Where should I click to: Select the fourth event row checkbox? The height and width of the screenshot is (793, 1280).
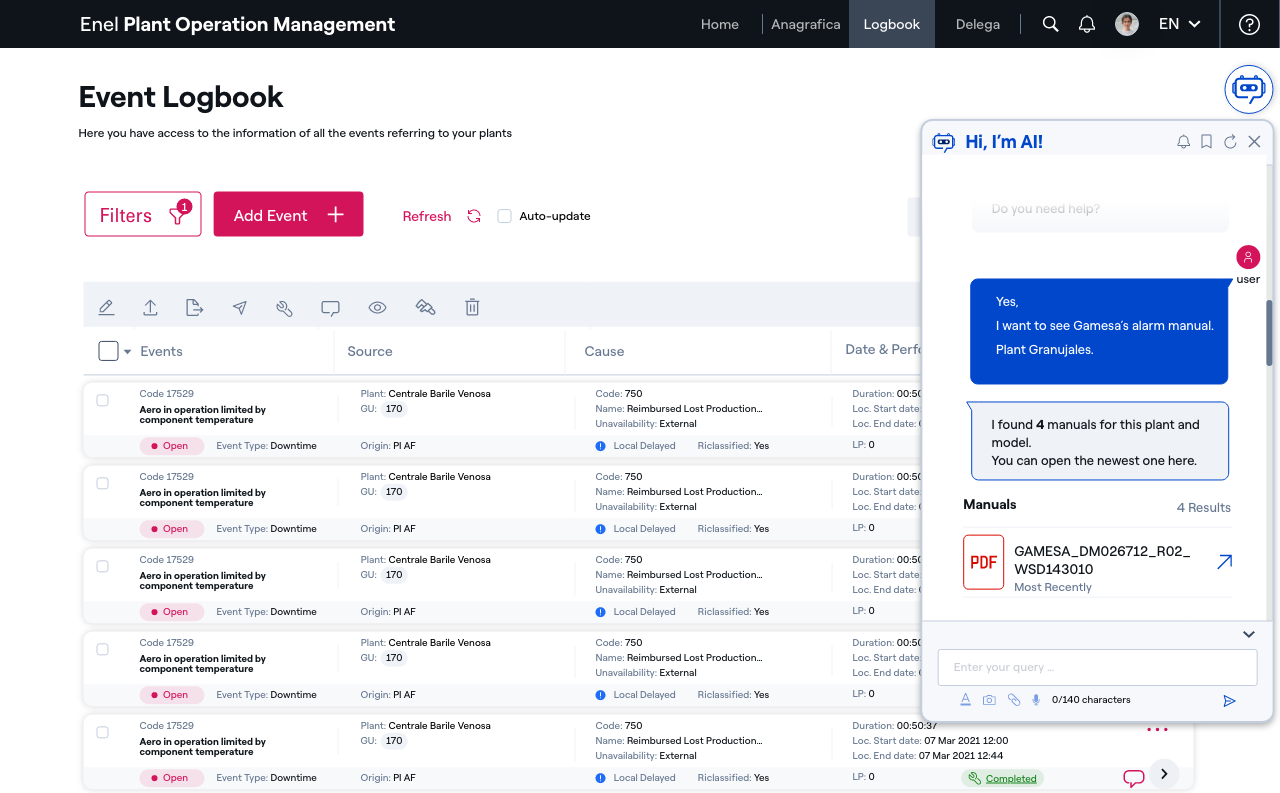pos(102,649)
